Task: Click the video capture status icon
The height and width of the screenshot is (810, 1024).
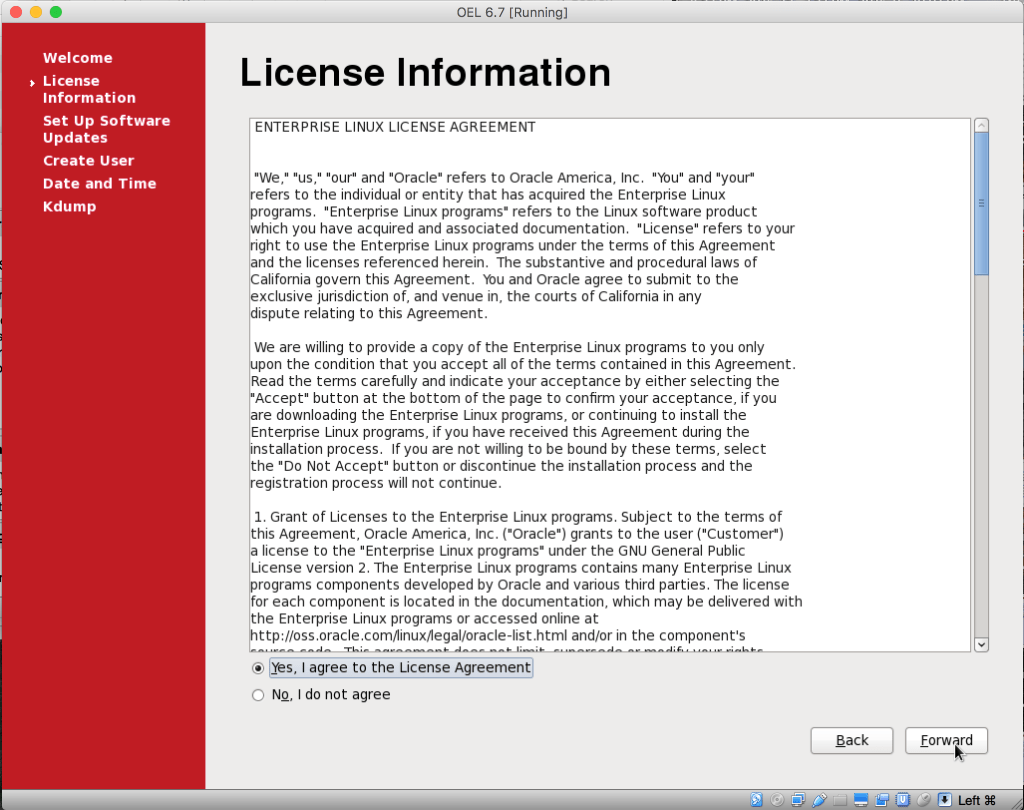Action: (882, 800)
